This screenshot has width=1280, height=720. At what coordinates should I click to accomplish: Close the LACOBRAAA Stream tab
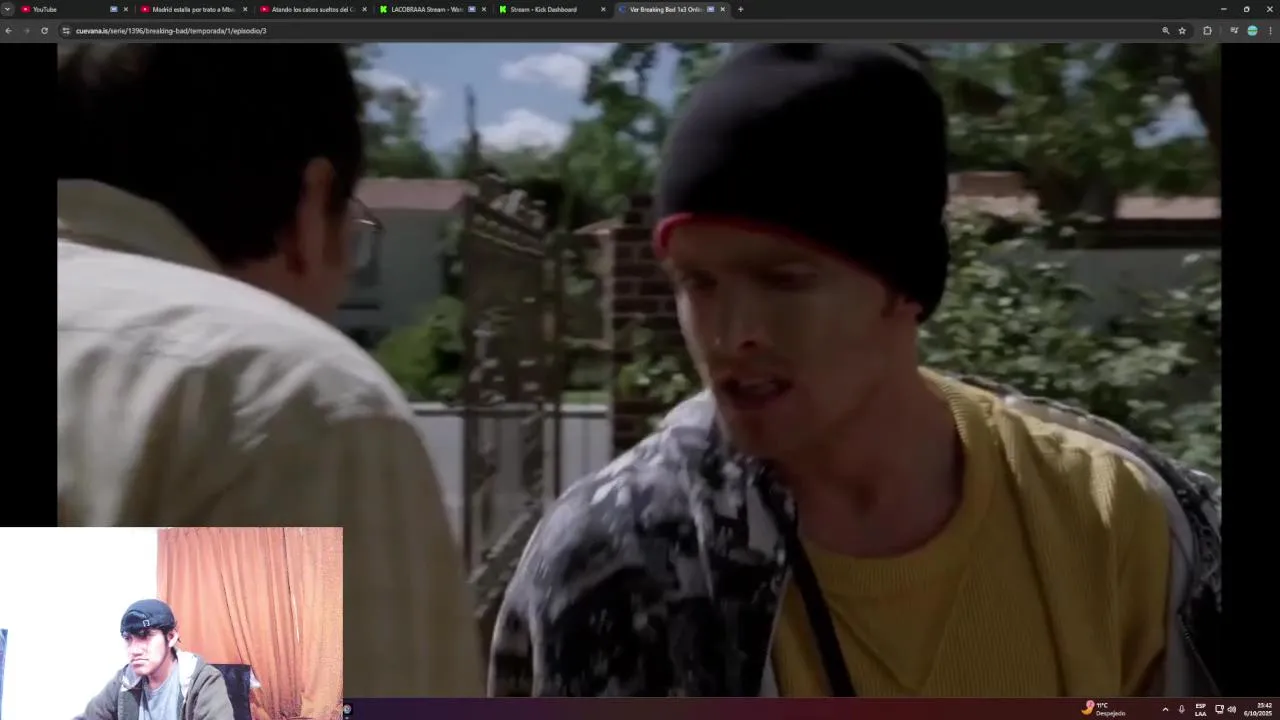[x=484, y=9]
